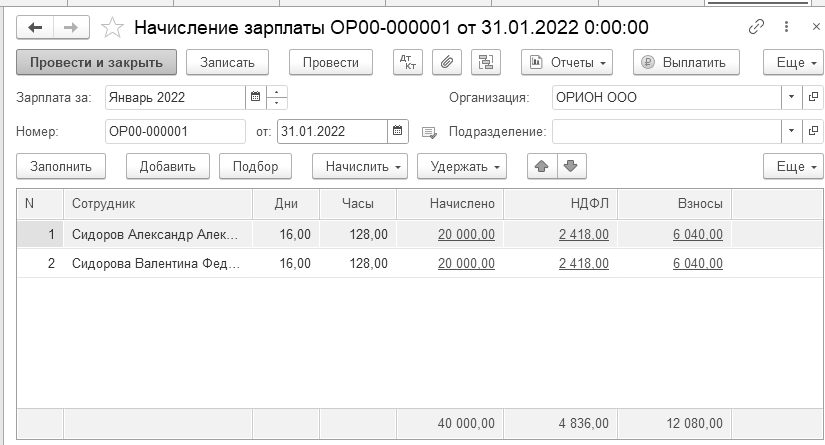
Task: Open calendar for the document date
Action: (x=398, y=131)
